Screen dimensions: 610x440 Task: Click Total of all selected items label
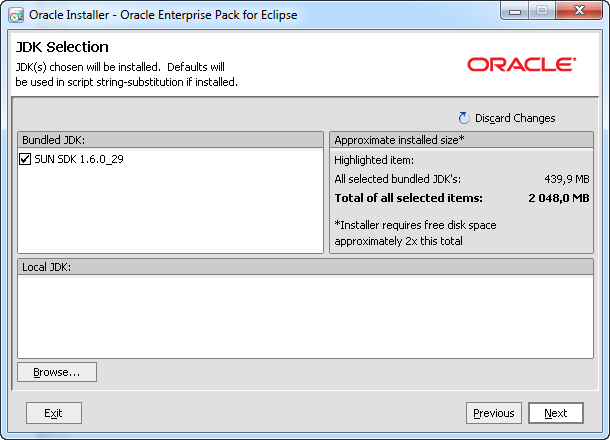(408, 198)
